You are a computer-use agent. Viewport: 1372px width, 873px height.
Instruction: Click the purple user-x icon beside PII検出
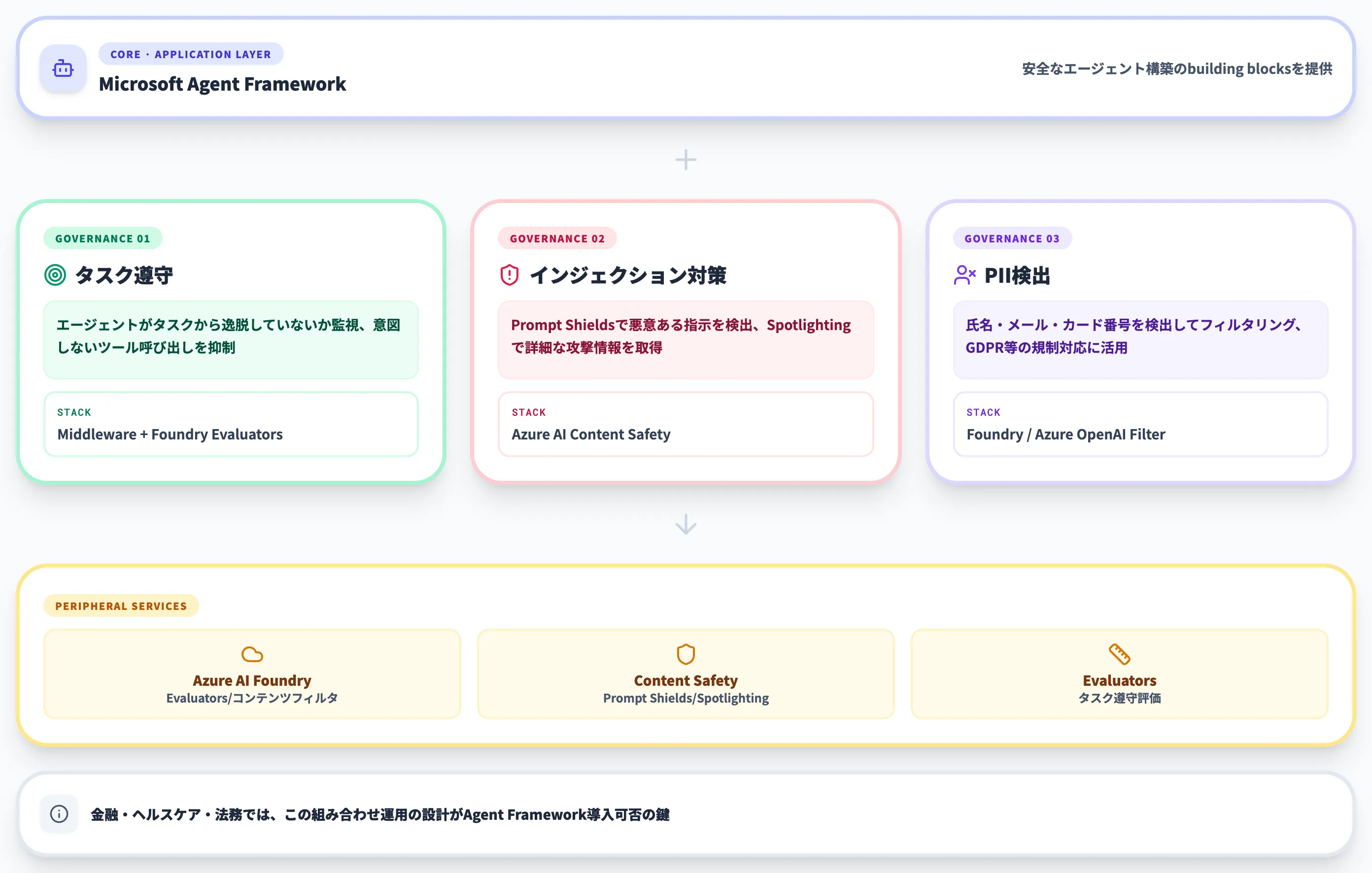click(964, 275)
